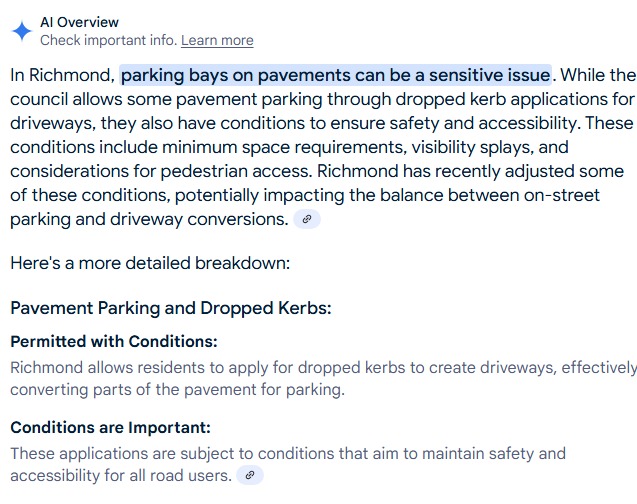Open the source link icon after 'driveway conversions.'
The height and width of the screenshot is (504, 637).
307,219
